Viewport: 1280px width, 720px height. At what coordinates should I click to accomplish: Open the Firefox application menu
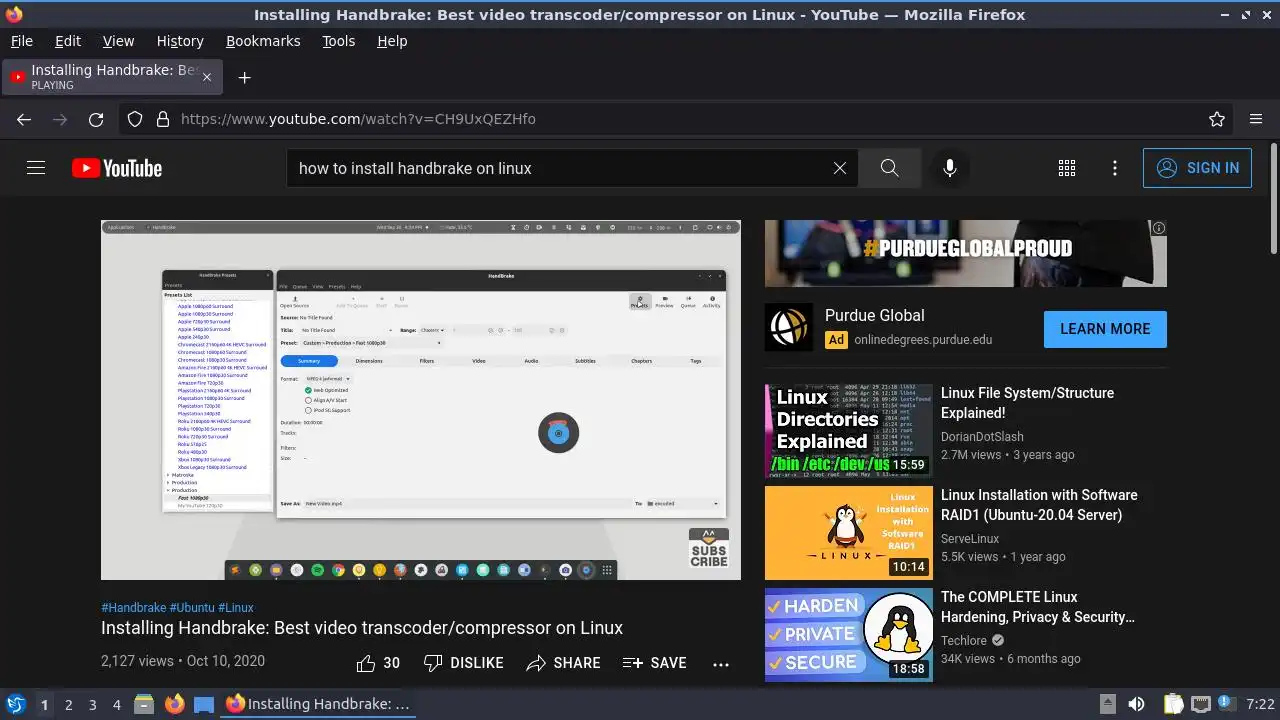[x=1256, y=119]
